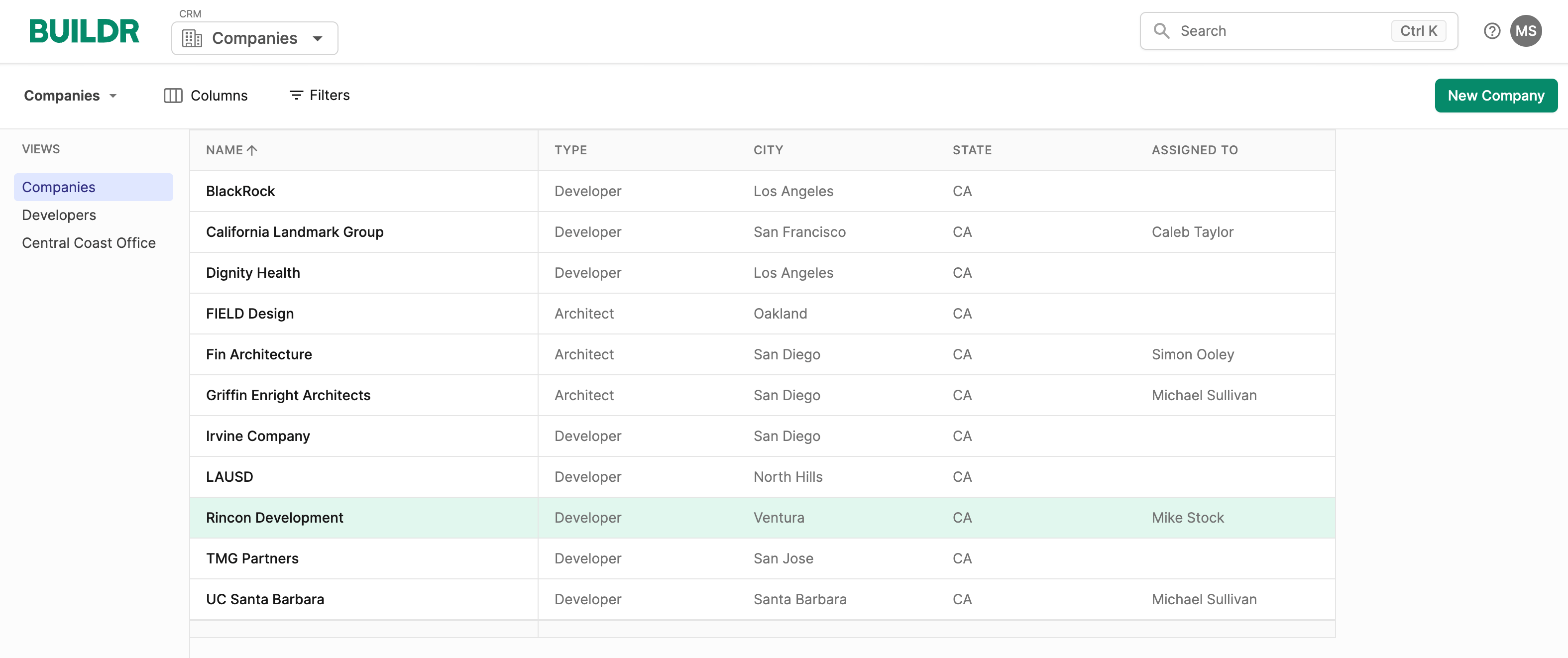Viewport: 1568px width, 658px height.
Task: Click the Ctrl K shortcut badge
Action: click(x=1418, y=31)
